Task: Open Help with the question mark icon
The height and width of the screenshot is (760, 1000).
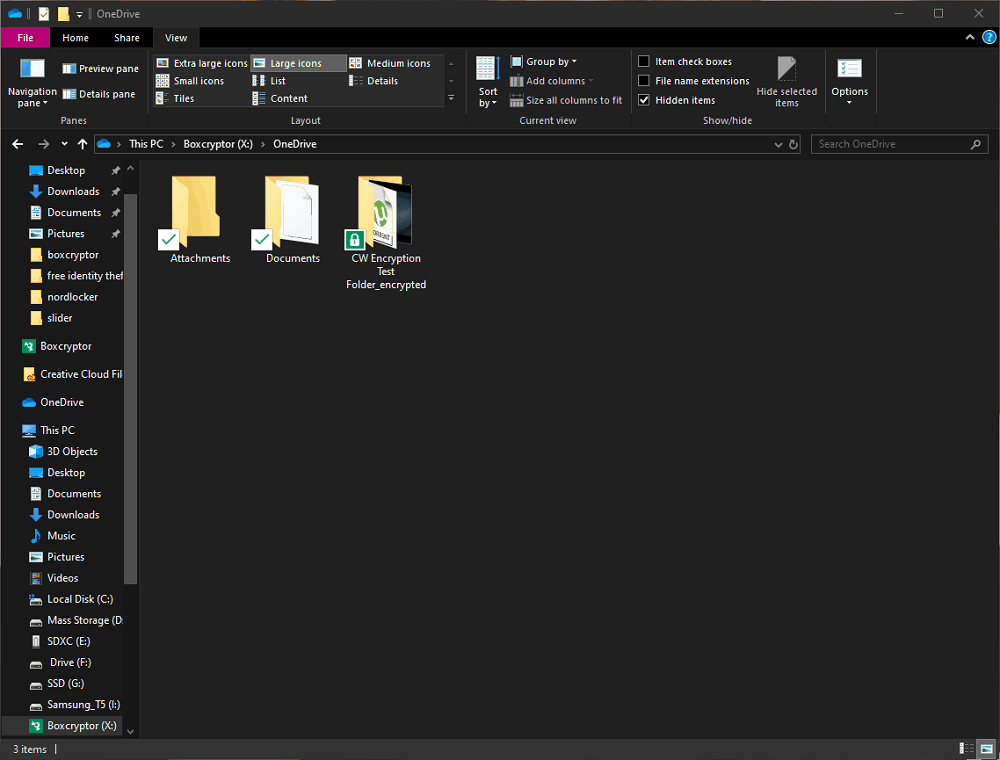Action: [989, 38]
